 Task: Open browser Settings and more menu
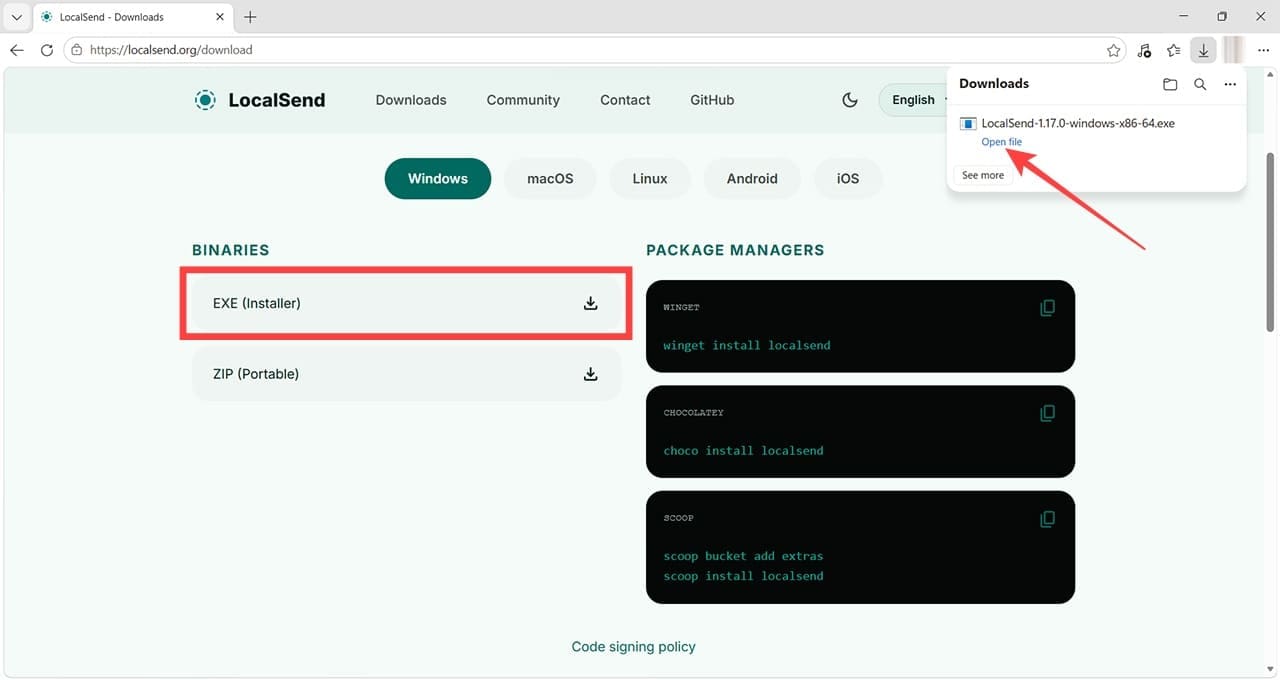1263,50
